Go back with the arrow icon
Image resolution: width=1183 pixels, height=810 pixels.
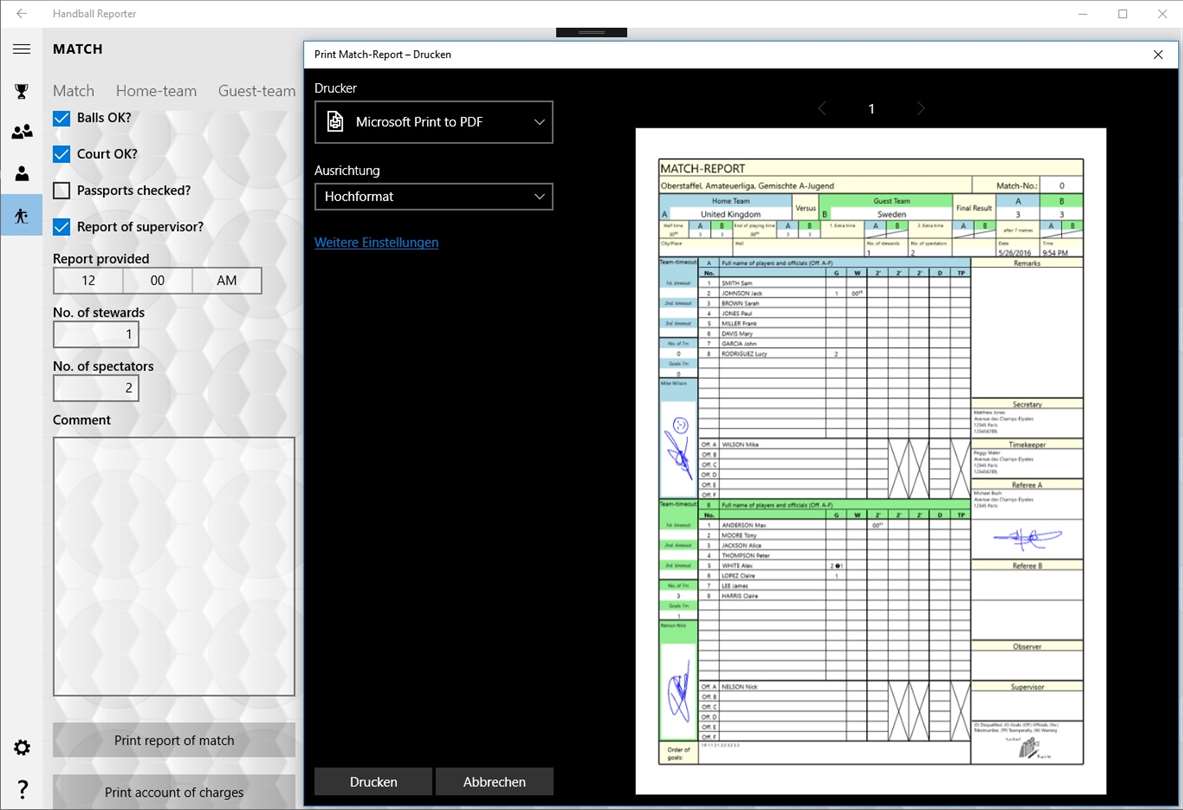point(22,14)
